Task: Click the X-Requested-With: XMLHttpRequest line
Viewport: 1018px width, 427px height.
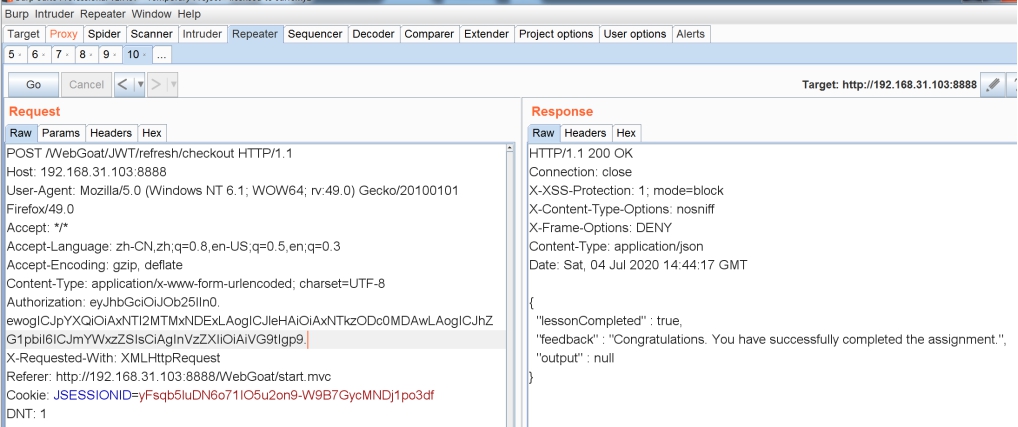Action: 114,358
